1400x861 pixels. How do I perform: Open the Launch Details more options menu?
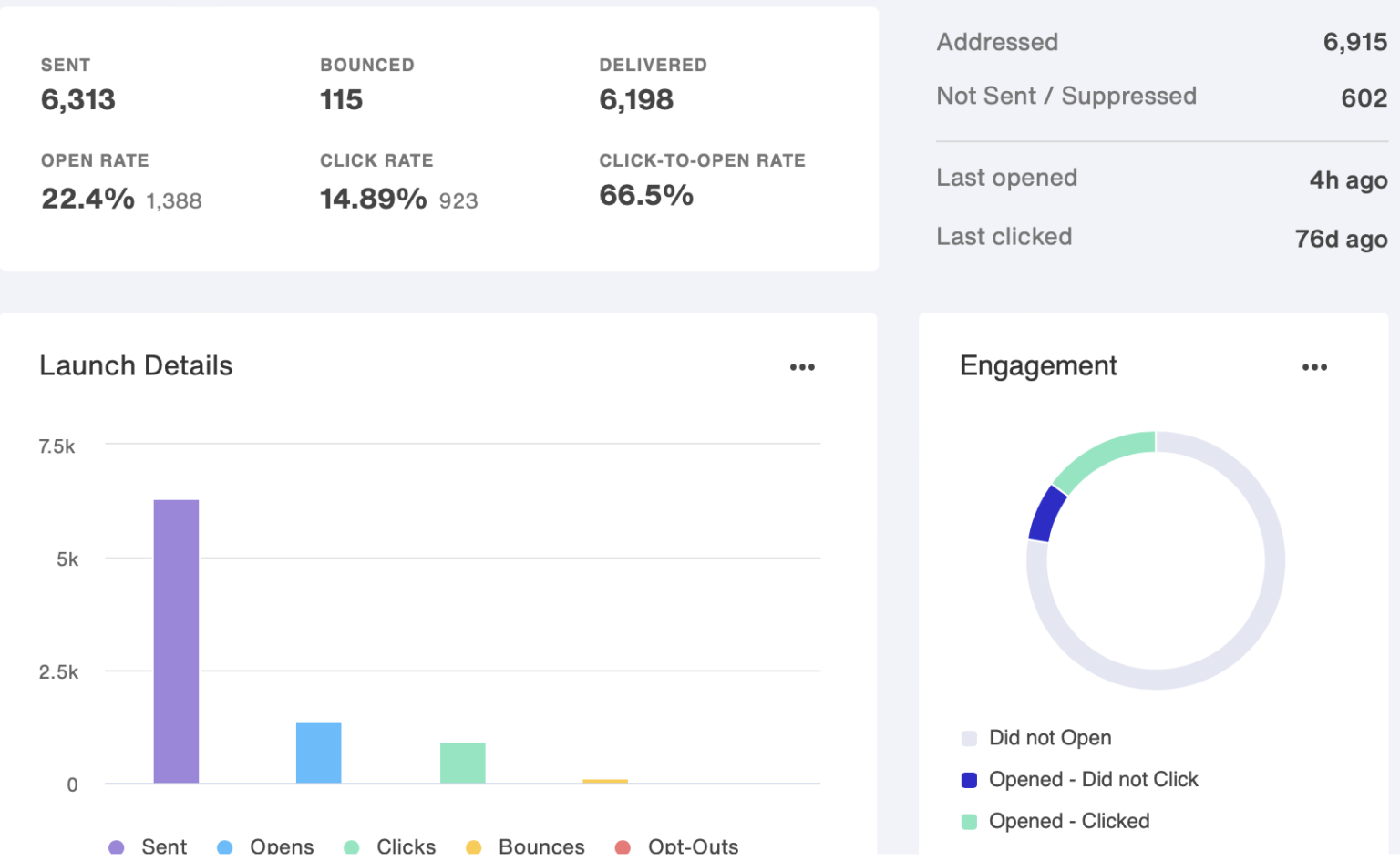802,367
